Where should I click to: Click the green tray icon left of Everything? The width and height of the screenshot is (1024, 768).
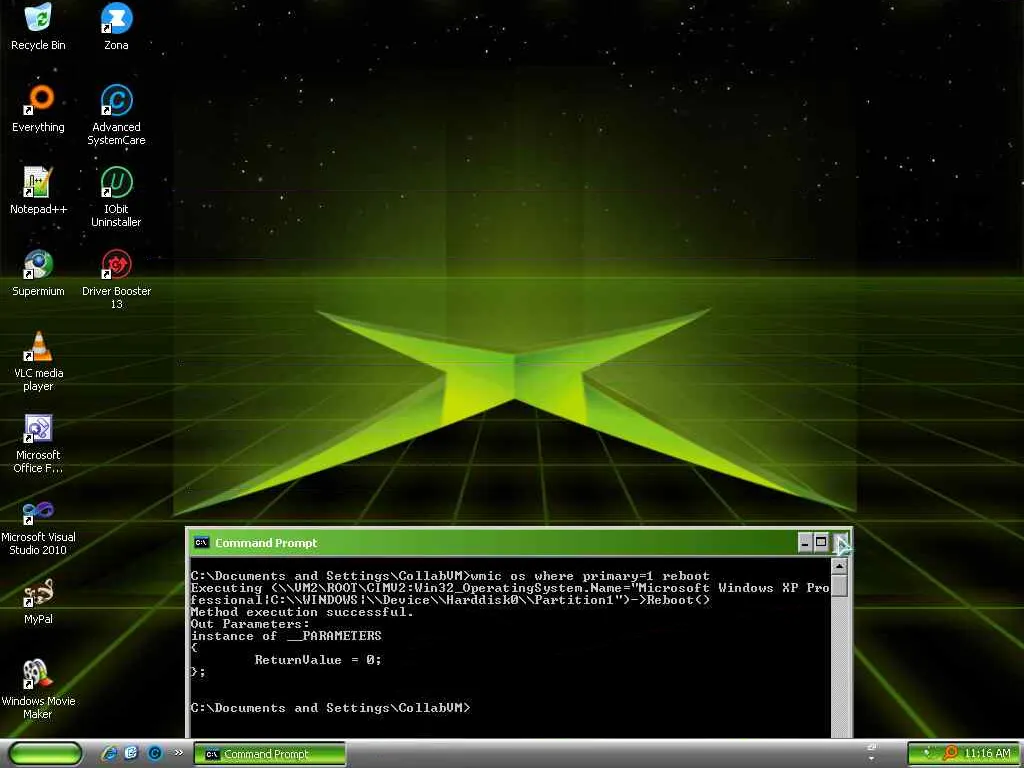coord(926,753)
